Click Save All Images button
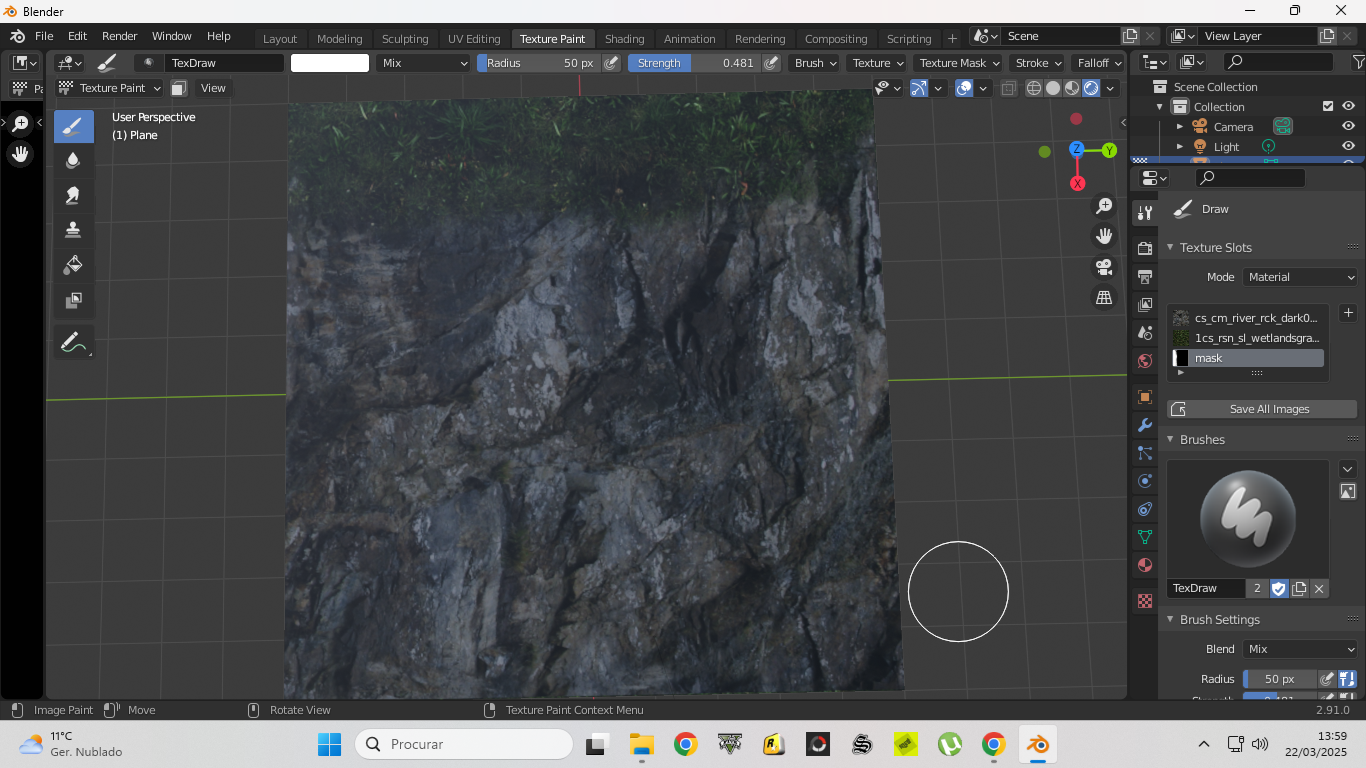This screenshot has height=768, width=1366. tap(1262, 409)
